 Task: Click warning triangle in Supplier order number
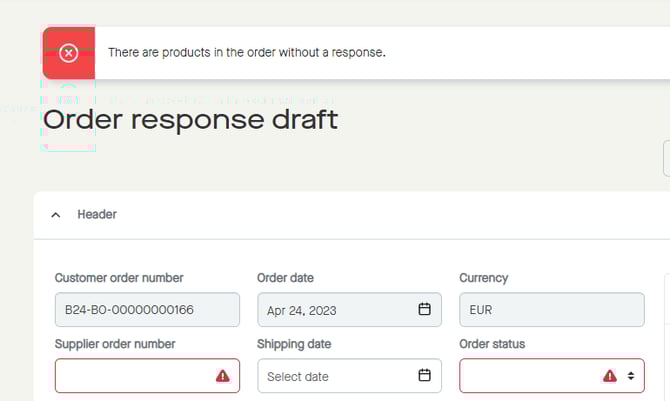coord(222,376)
